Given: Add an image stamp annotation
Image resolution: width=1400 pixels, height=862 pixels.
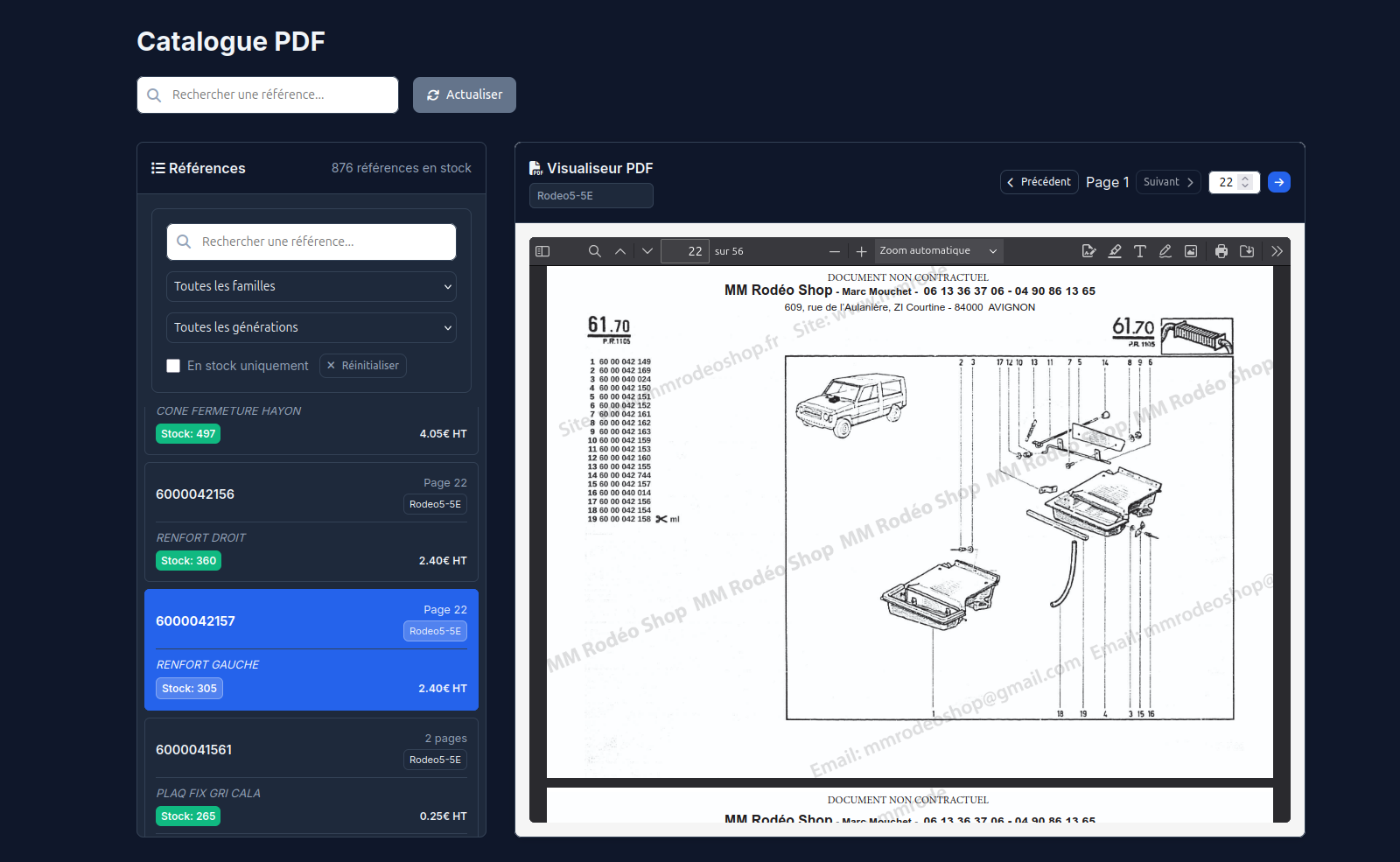Looking at the screenshot, I should (1190, 251).
